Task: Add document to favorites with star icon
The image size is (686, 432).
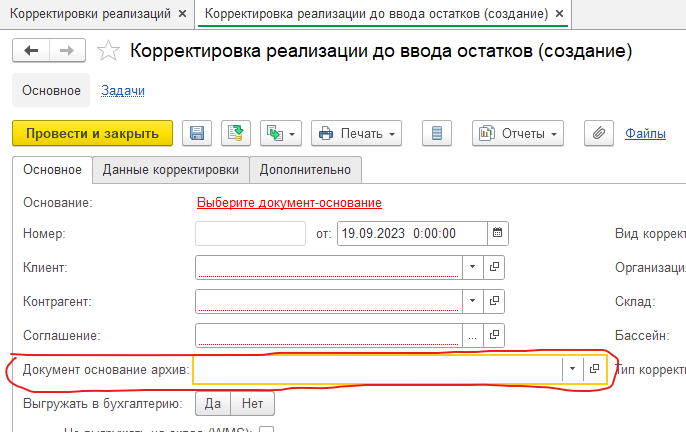Action: coord(111,52)
